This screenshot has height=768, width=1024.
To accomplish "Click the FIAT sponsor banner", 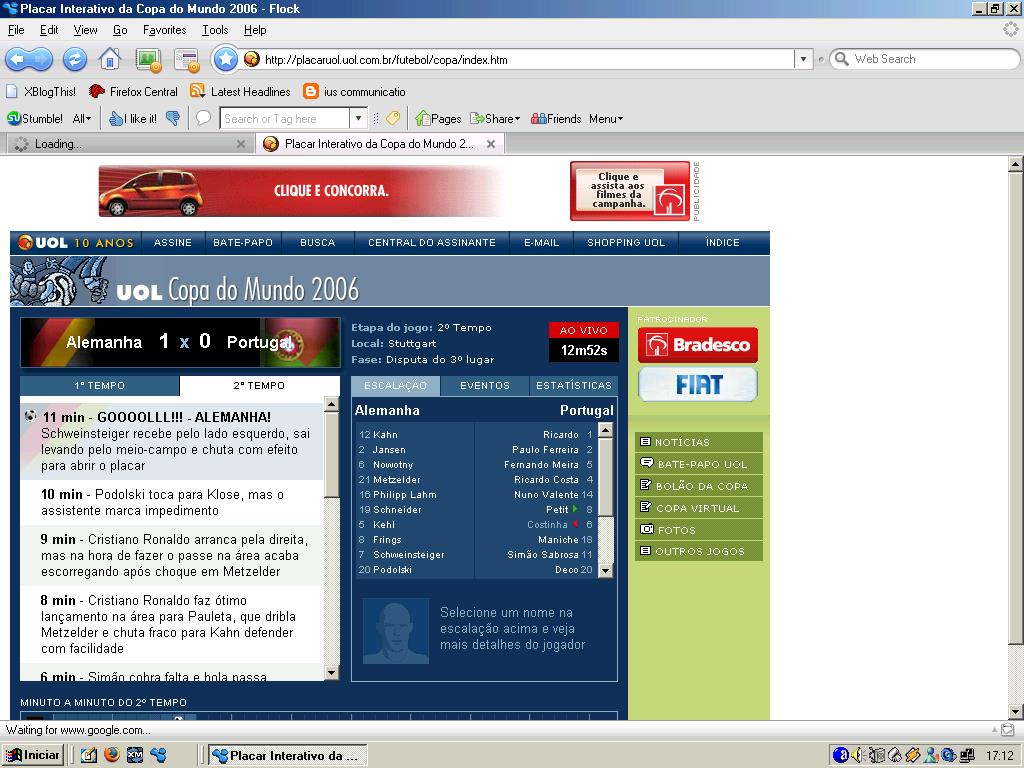I will click(x=698, y=385).
